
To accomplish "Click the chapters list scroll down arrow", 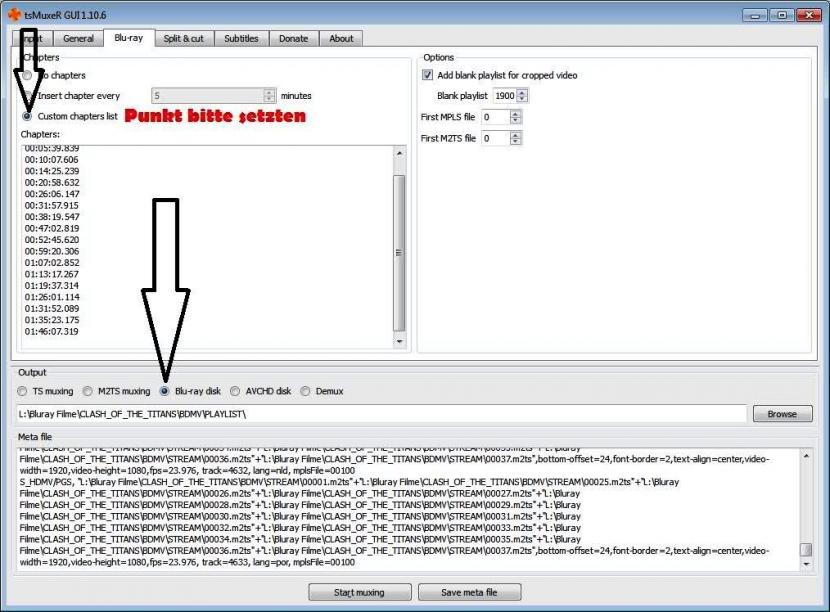I will point(399,341).
